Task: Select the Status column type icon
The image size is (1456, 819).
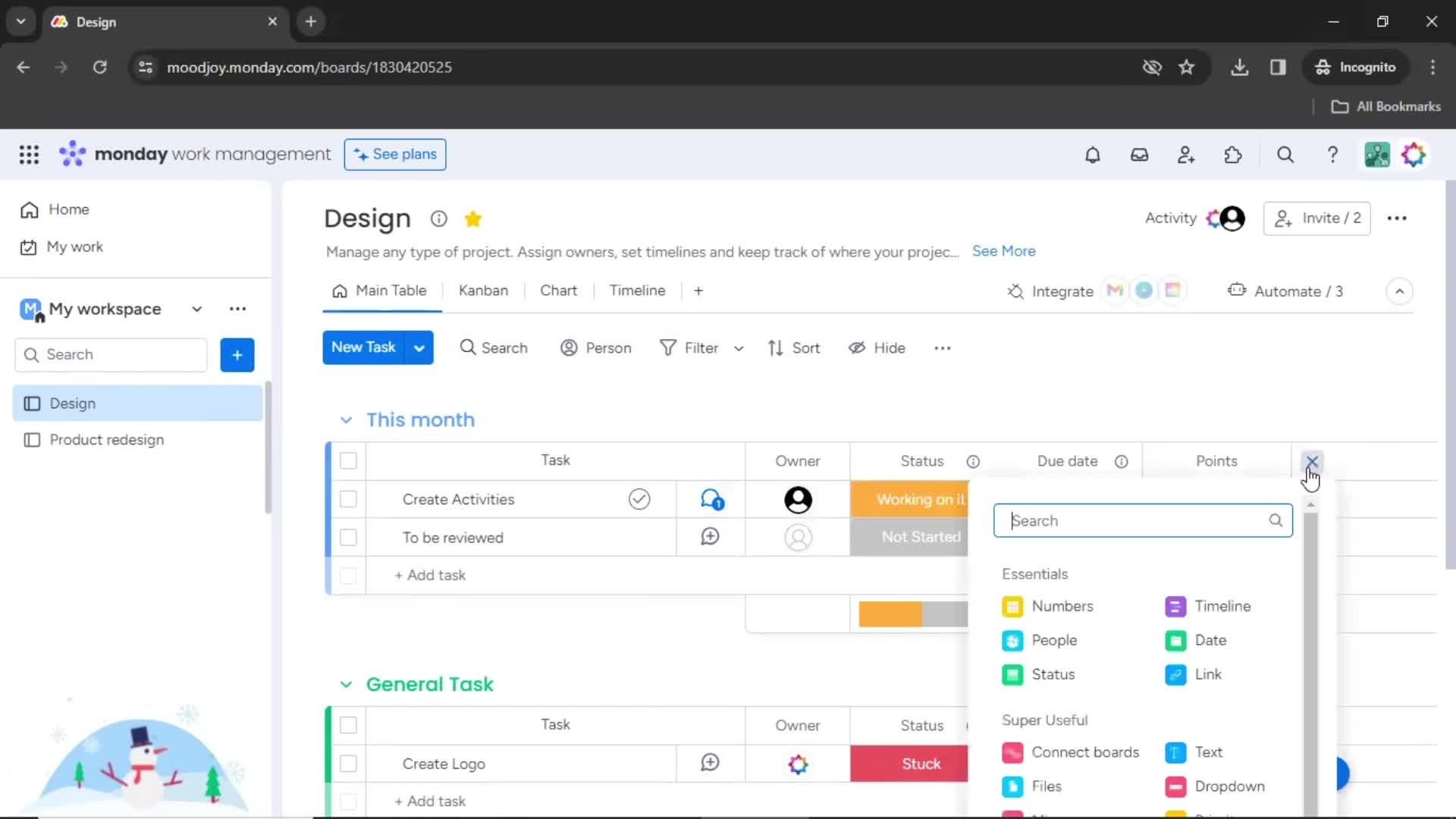Action: 1013,673
